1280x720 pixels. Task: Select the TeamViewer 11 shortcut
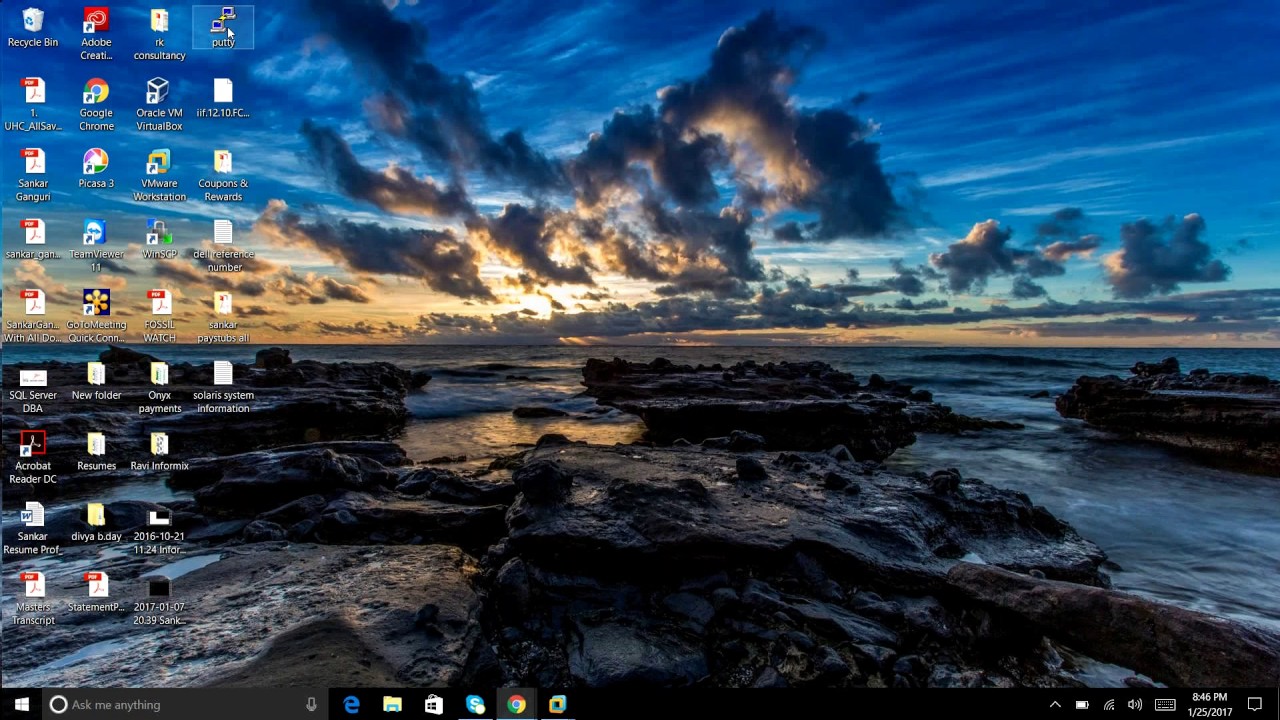point(96,246)
